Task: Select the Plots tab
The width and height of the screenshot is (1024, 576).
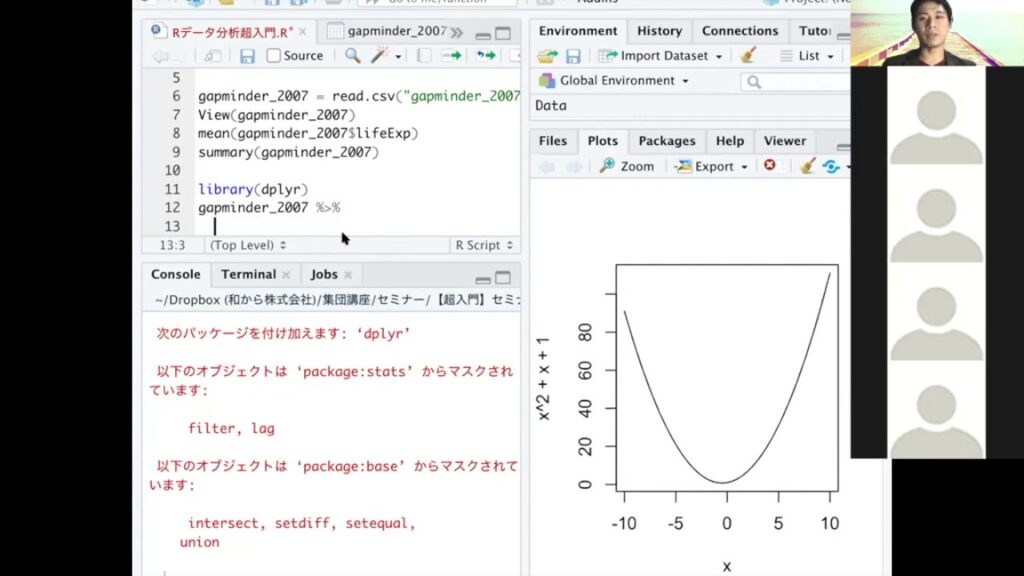Action: (602, 140)
